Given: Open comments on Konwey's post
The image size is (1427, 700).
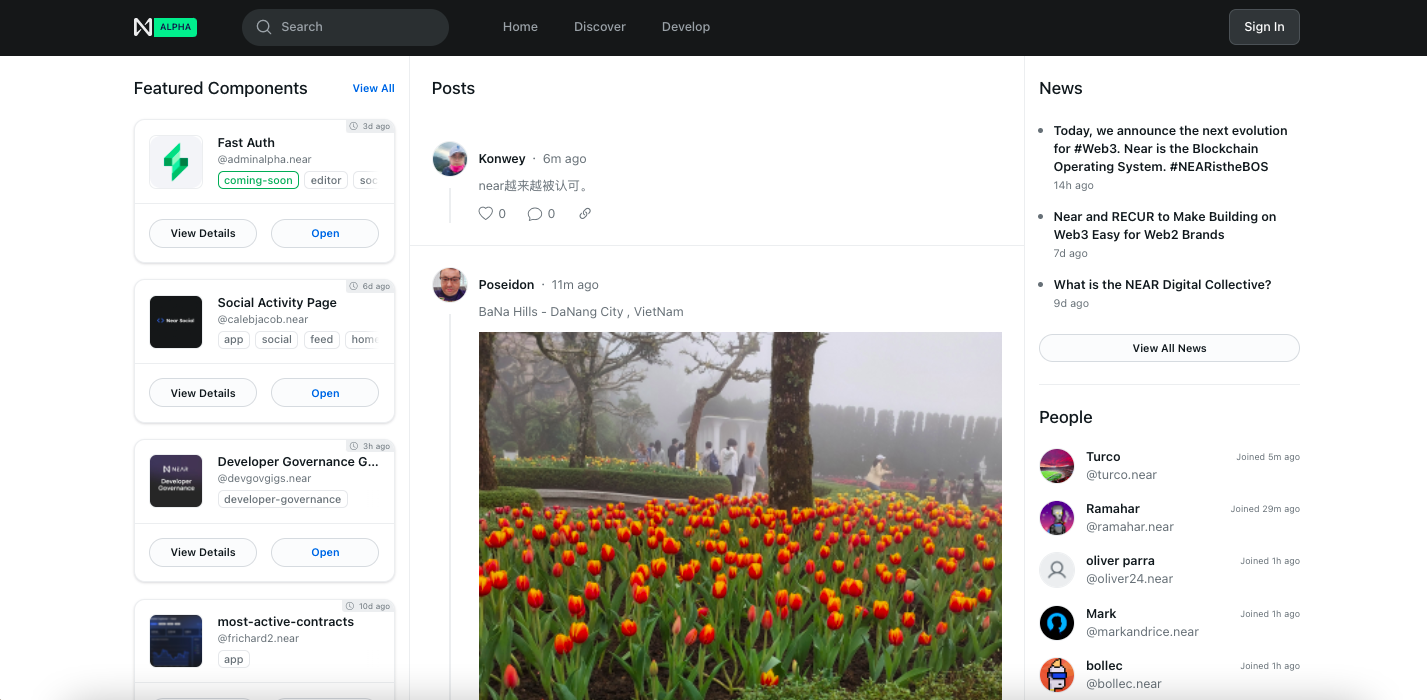Looking at the screenshot, I should tap(535, 213).
